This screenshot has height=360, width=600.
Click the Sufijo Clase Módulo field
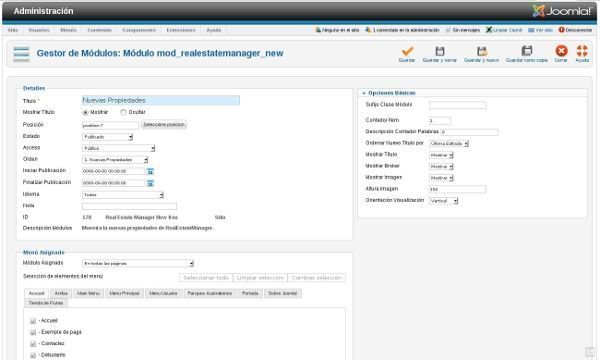(x=458, y=105)
